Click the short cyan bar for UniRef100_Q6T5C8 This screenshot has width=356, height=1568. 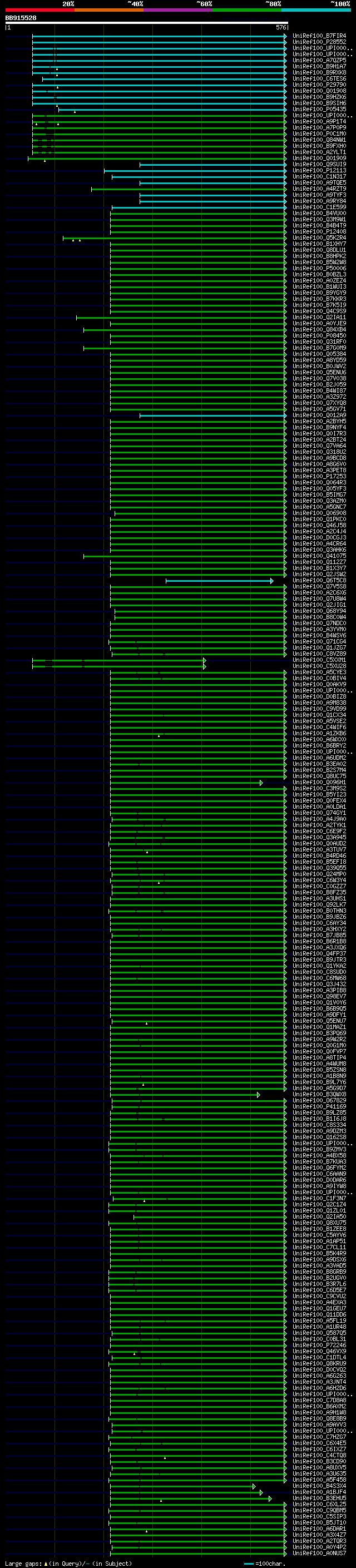click(x=219, y=581)
